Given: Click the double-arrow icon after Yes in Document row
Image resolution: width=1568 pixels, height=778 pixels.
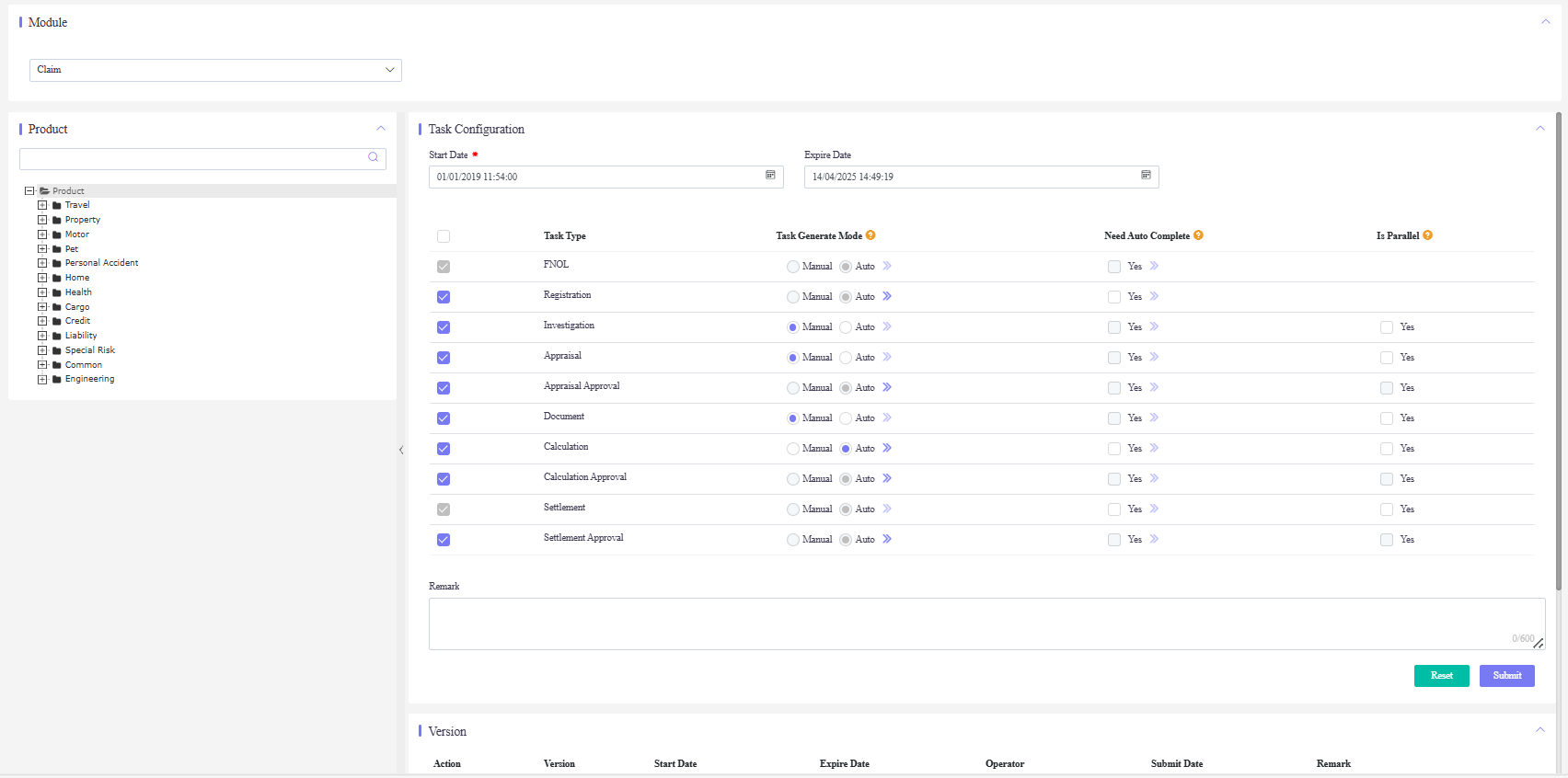Looking at the screenshot, I should click(x=1154, y=418).
